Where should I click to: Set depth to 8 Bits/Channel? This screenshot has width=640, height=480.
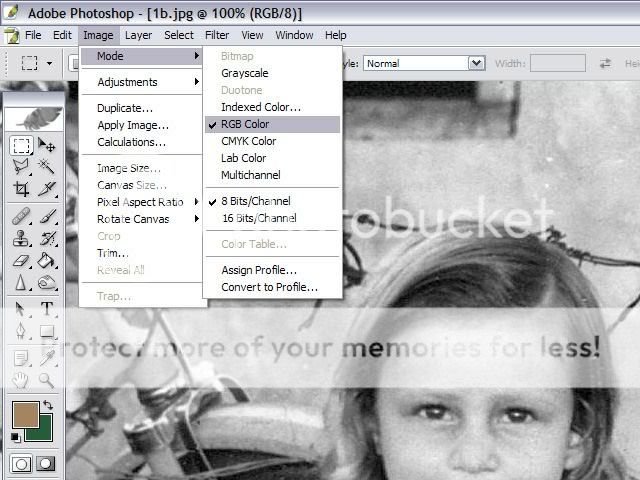coord(258,201)
